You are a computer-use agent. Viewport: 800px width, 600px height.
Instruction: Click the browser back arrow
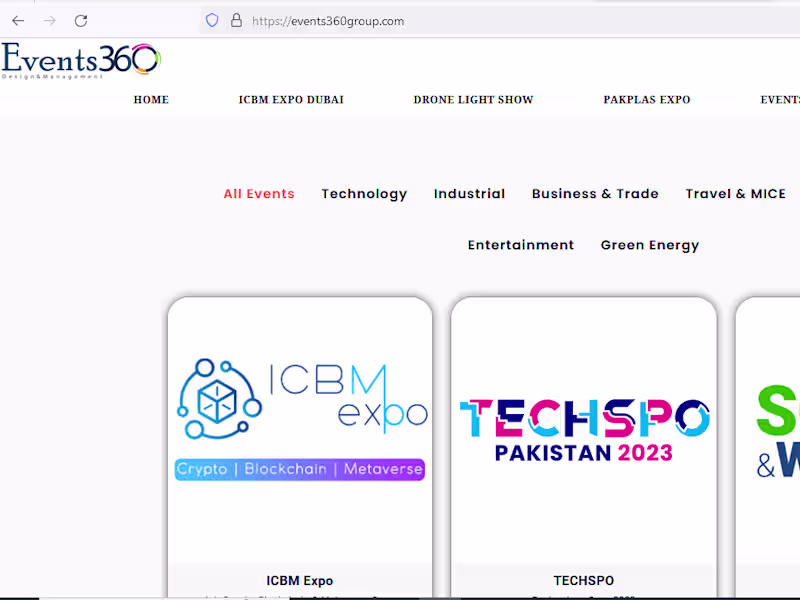[18, 21]
